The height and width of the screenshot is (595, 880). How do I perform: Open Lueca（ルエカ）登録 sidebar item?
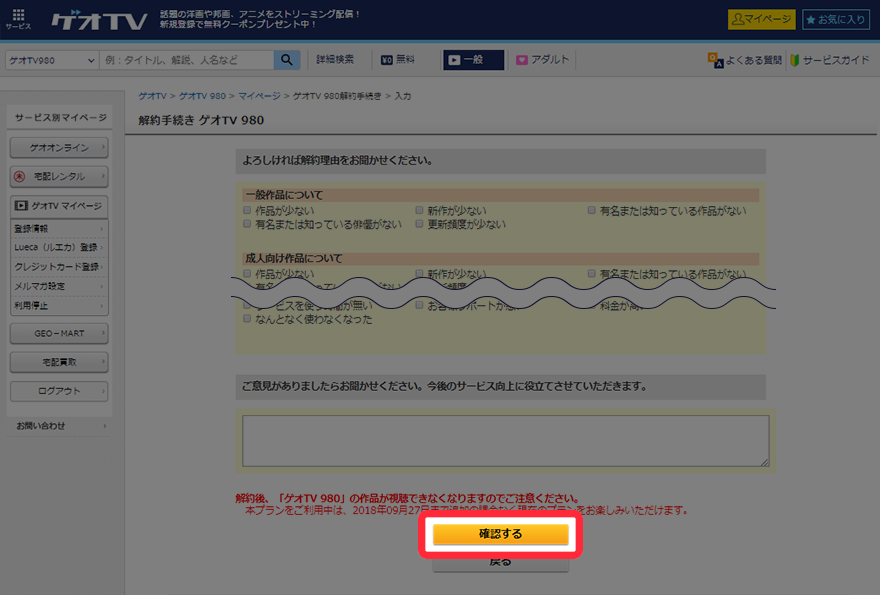59,248
